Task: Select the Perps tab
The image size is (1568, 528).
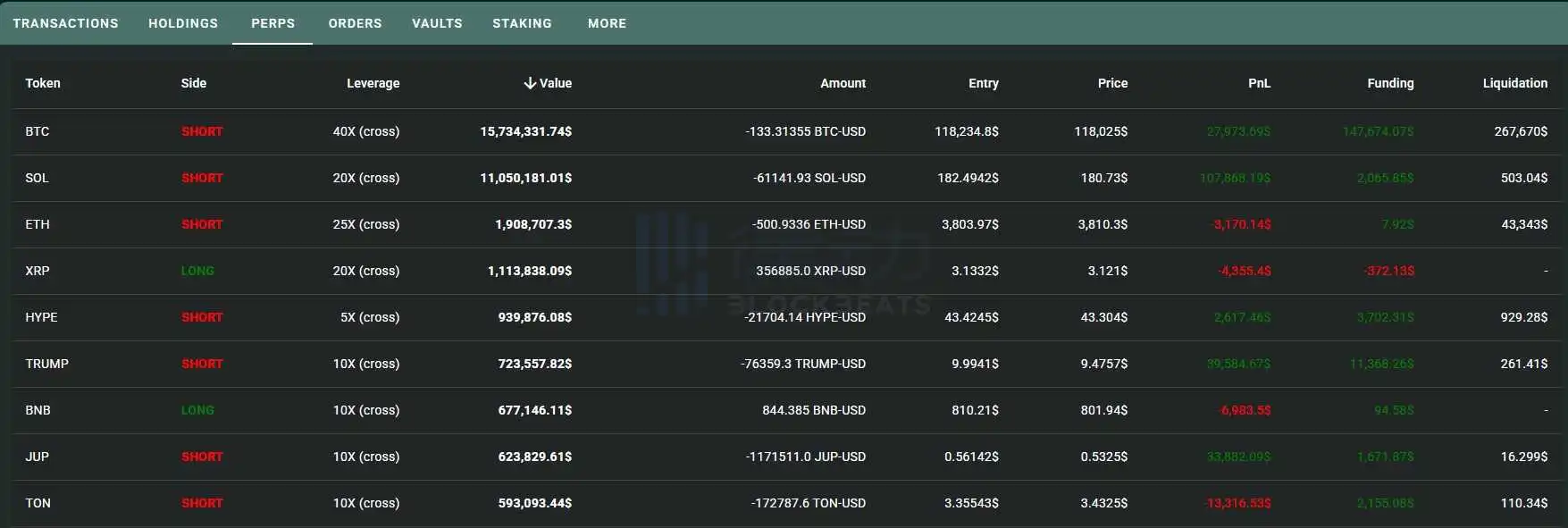Action: tap(273, 23)
